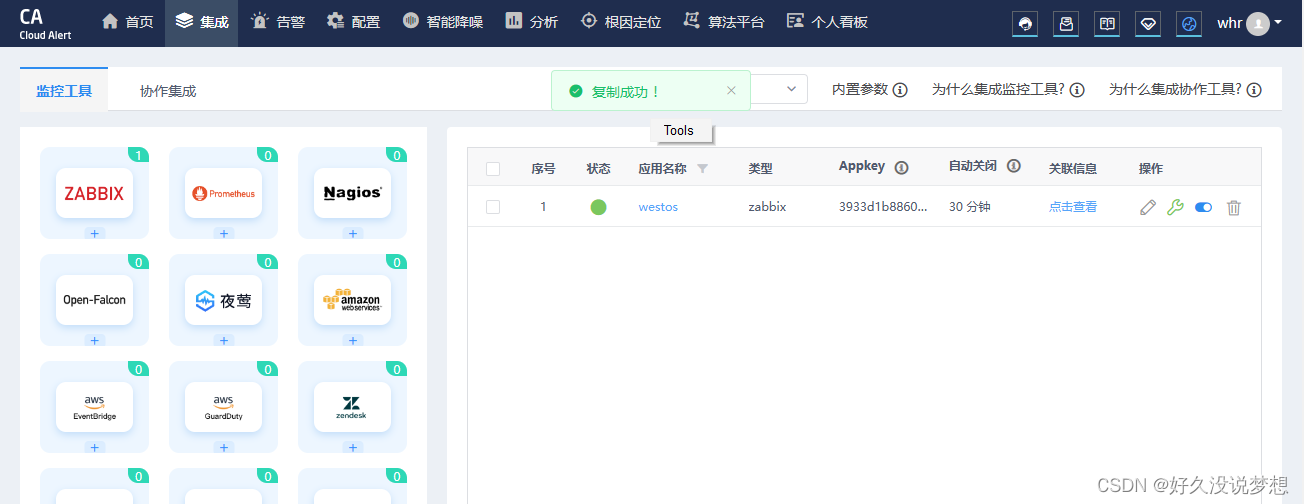Add new ZABBIX integration with plus

coord(95,233)
